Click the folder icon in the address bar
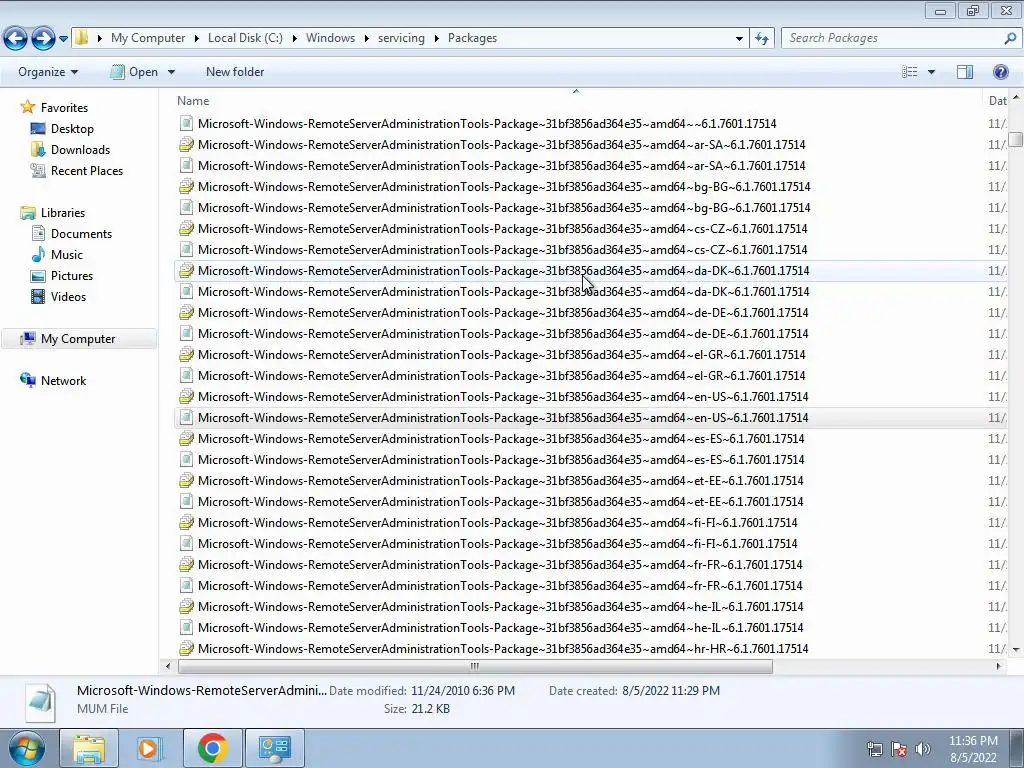Screen dimensions: 1024x768 [82, 37]
